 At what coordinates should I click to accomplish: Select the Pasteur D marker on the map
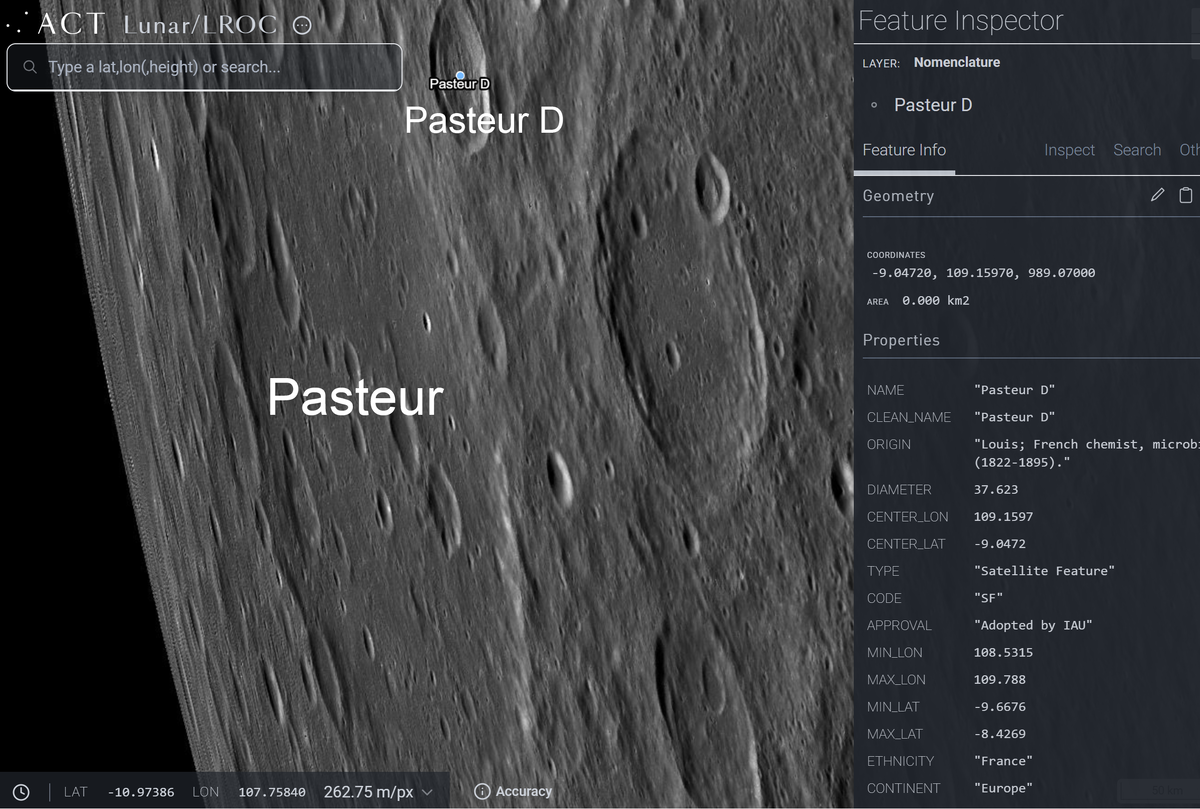tap(459, 75)
